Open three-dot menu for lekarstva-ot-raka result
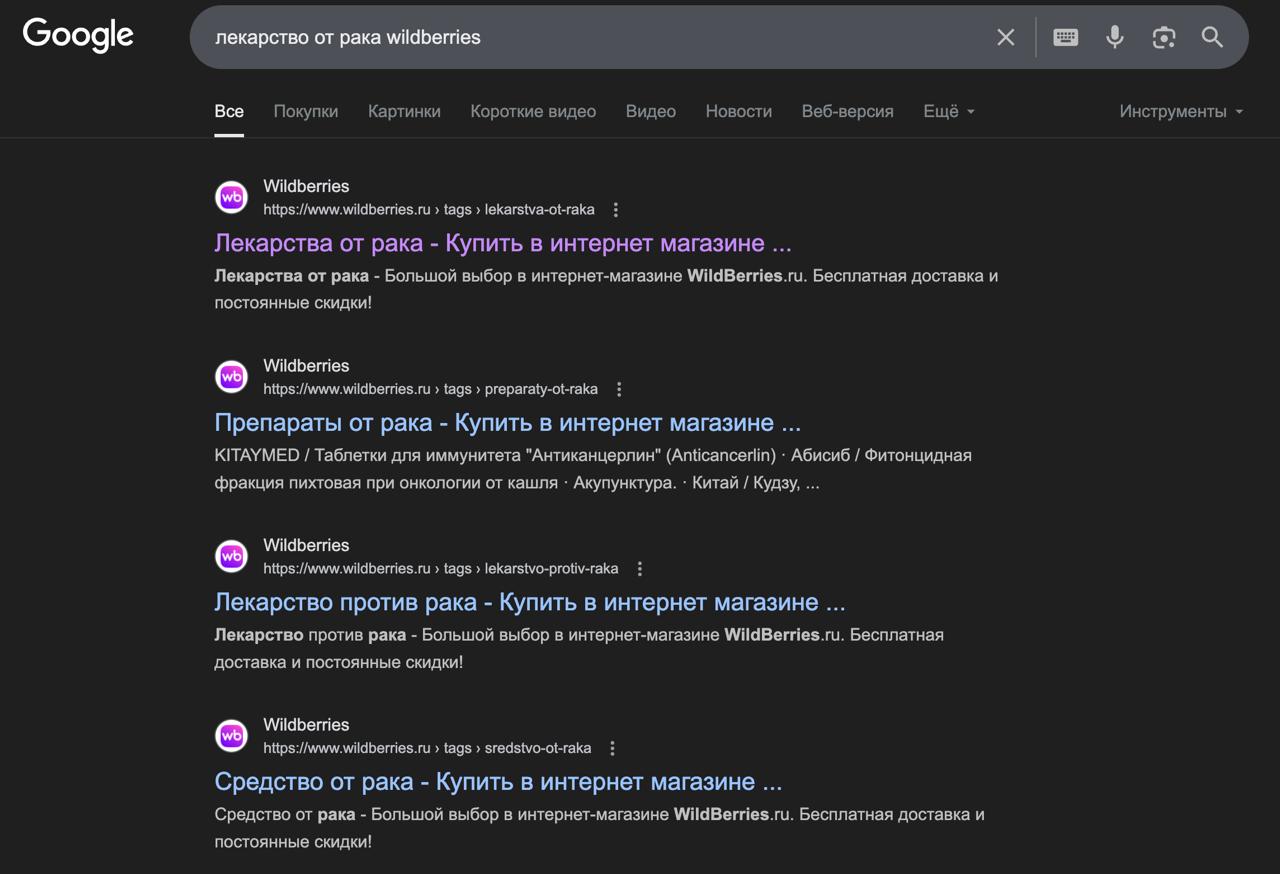 point(616,210)
